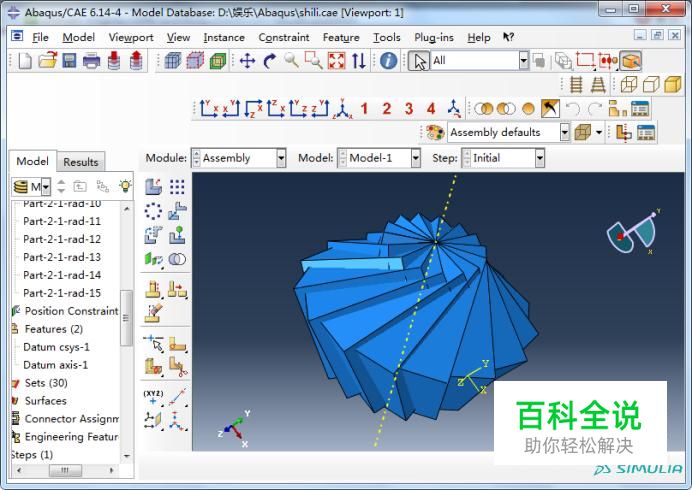Select the Pan View tool

pos(247,60)
